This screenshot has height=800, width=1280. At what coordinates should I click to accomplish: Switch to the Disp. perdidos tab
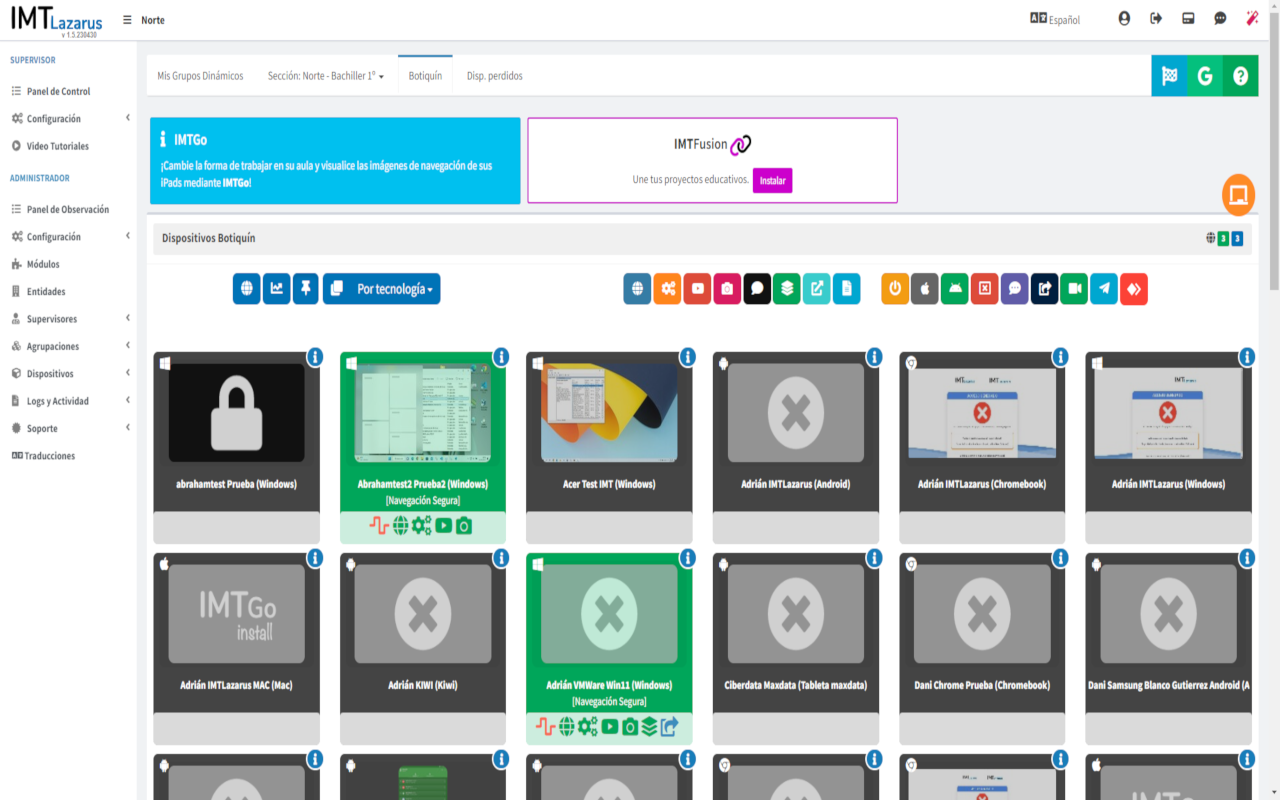coord(494,76)
